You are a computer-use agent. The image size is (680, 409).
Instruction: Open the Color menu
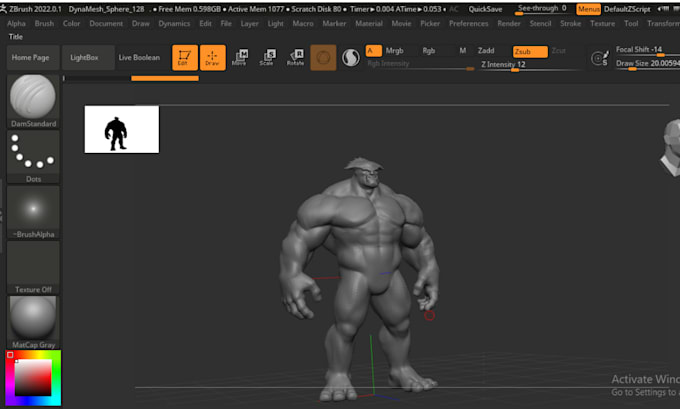click(72, 23)
